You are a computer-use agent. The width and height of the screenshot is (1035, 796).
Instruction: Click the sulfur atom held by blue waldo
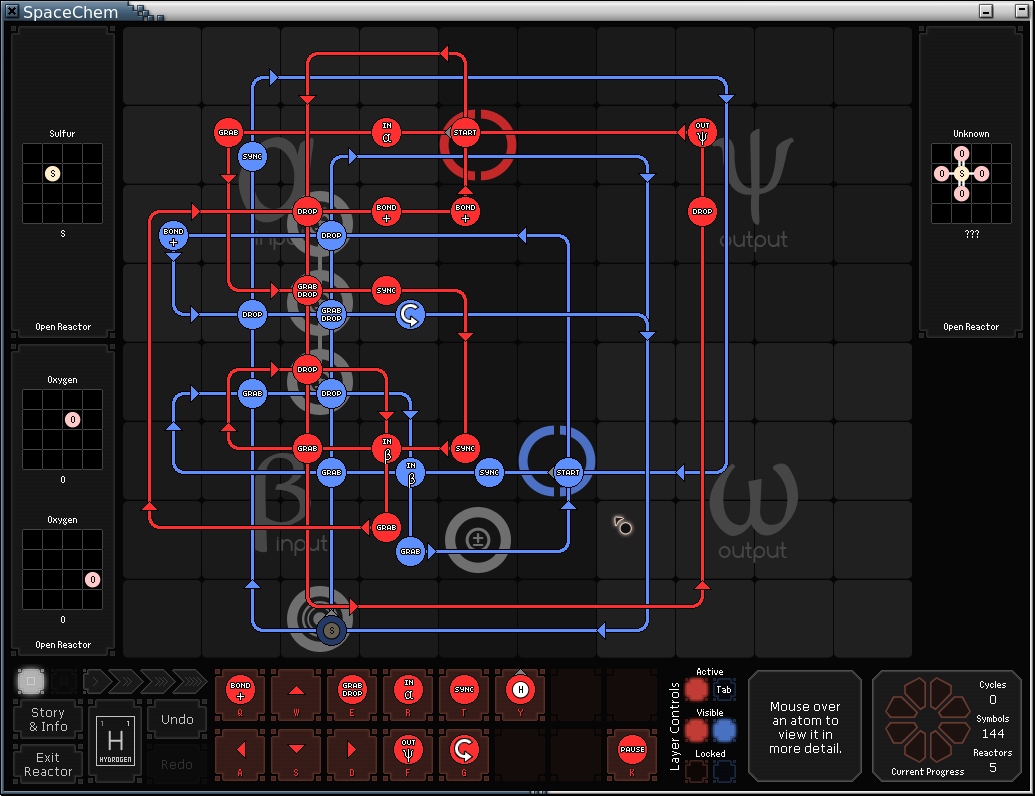coord(331,631)
